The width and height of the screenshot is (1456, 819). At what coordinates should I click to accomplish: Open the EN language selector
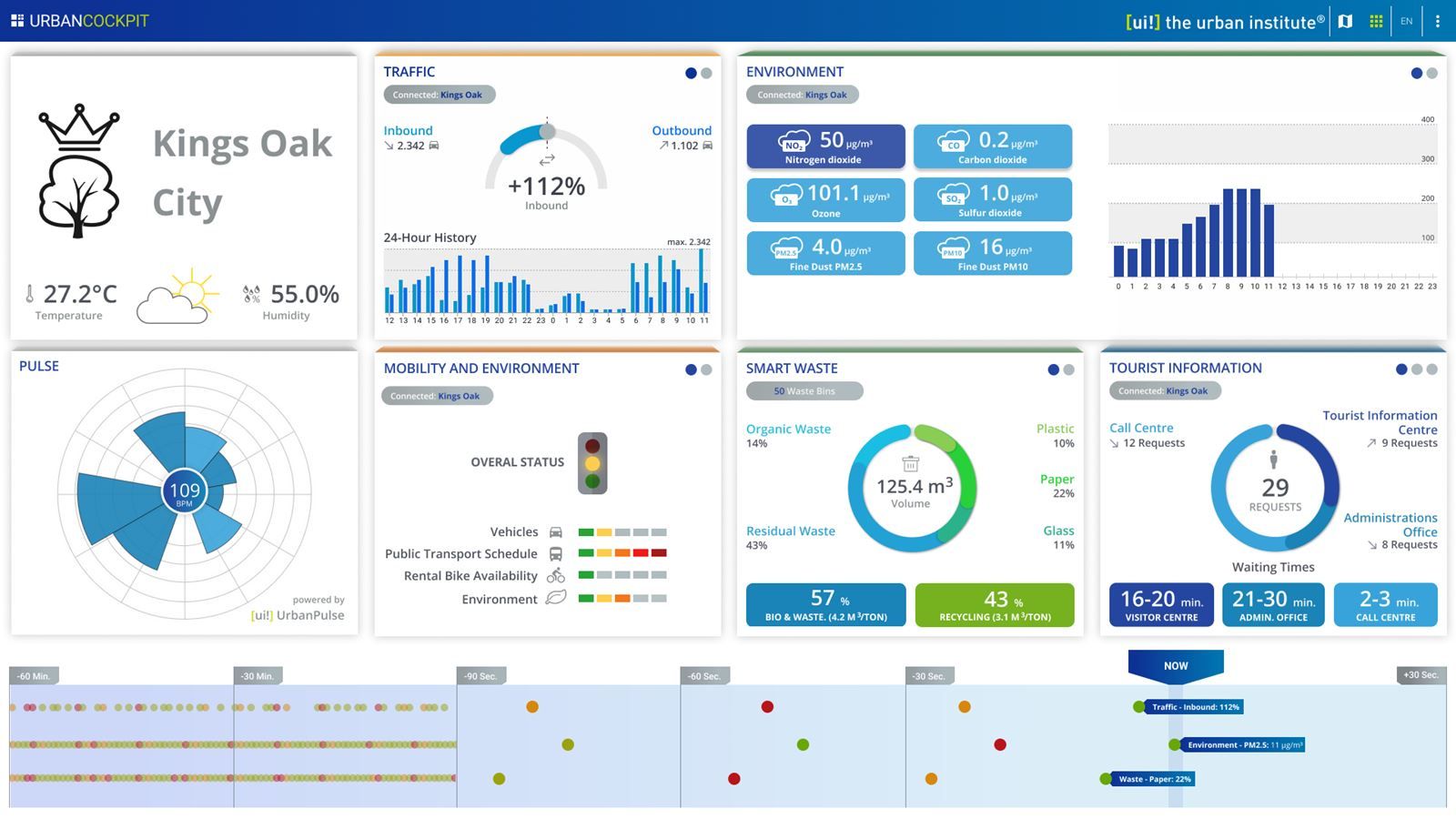tap(1407, 21)
